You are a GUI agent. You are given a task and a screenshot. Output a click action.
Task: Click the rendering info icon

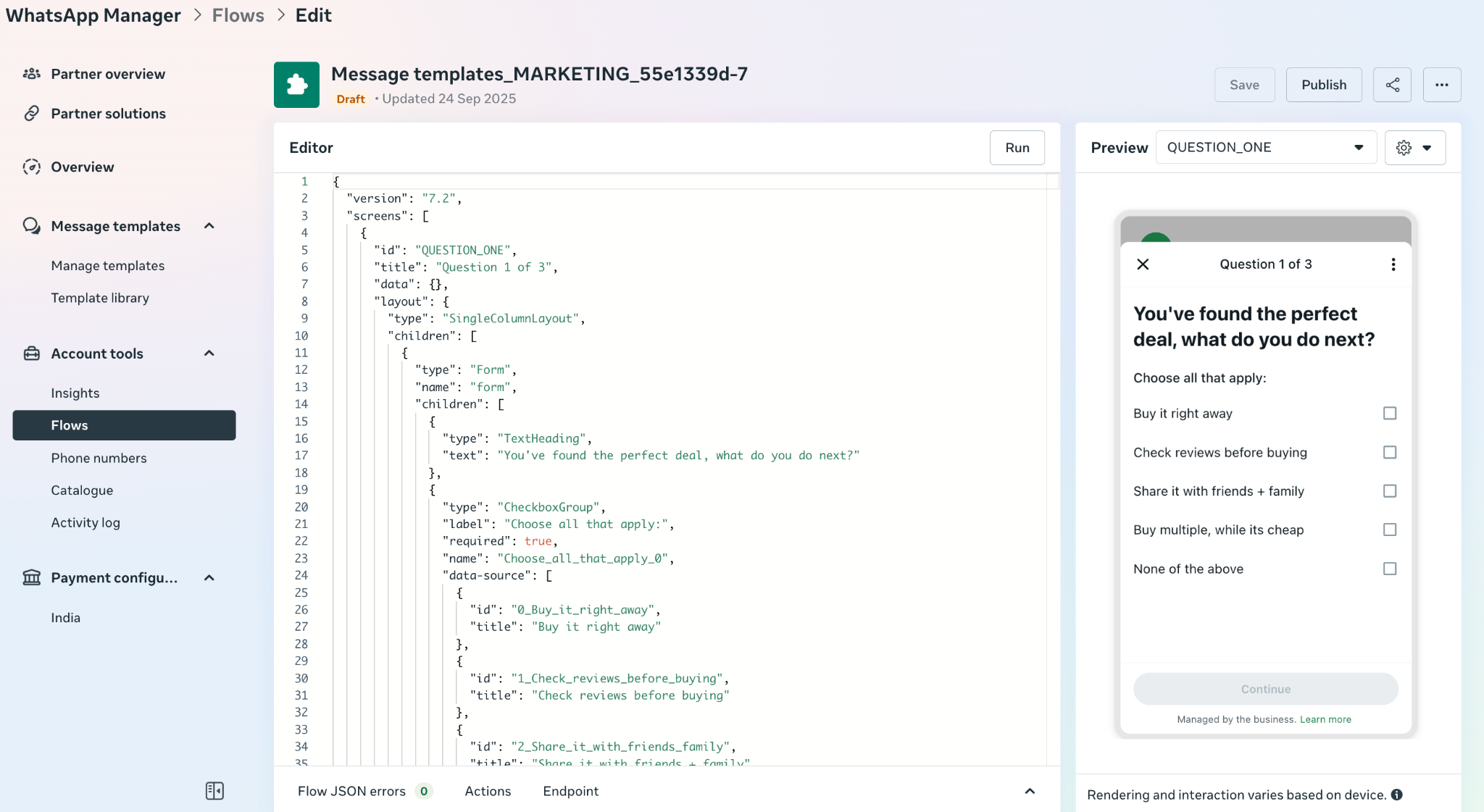coord(1396,795)
